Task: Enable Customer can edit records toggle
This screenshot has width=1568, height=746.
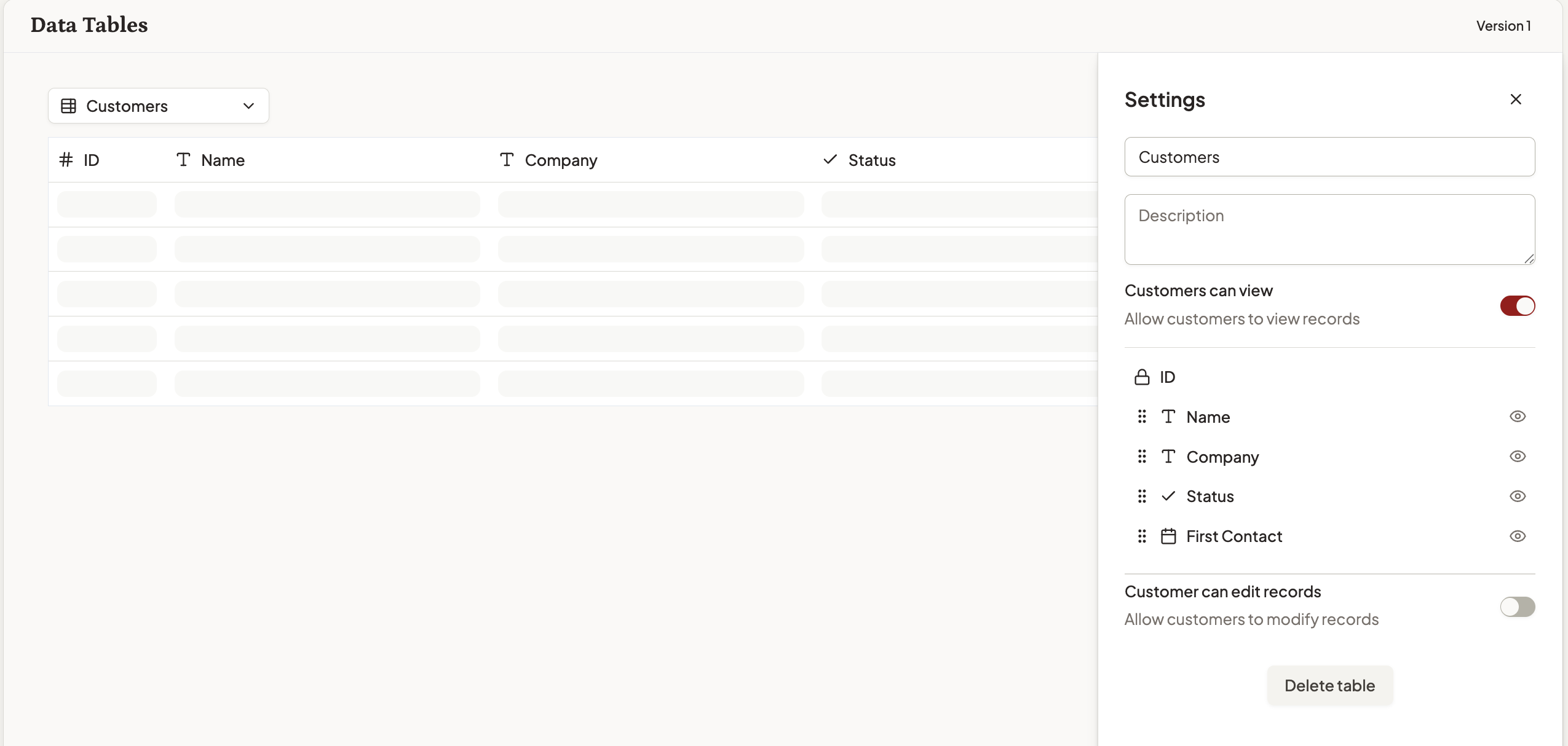Action: pos(1517,607)
